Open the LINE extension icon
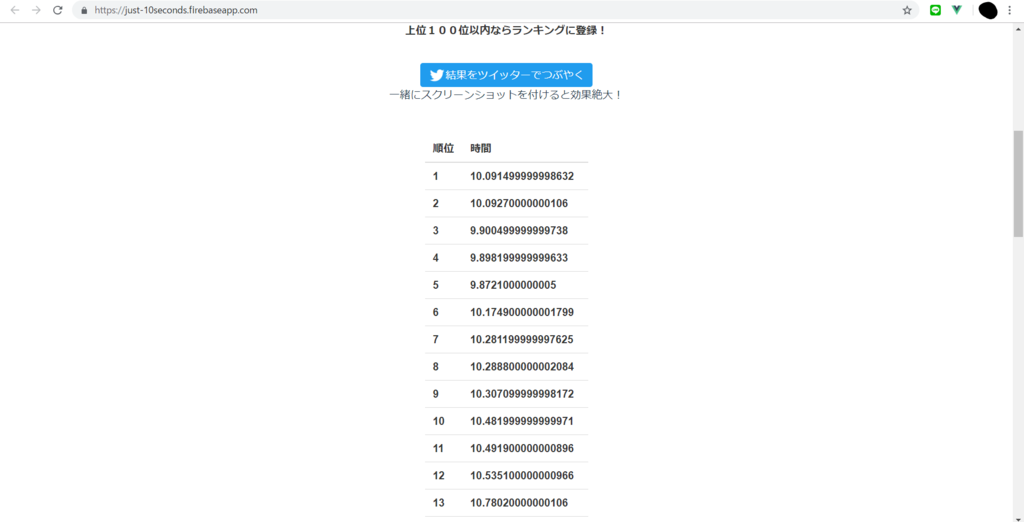This screenshot has height=522, width=1024. pyautogui.click(x=935, y=10)
